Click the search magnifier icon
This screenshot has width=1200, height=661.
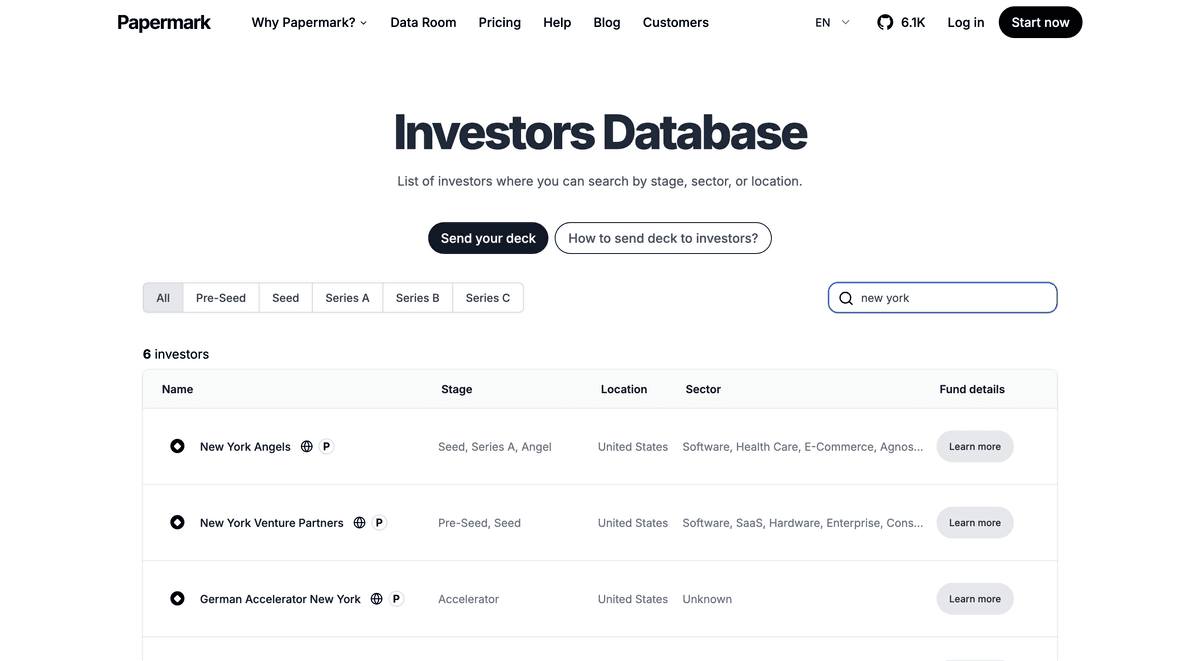click(845, 297)
